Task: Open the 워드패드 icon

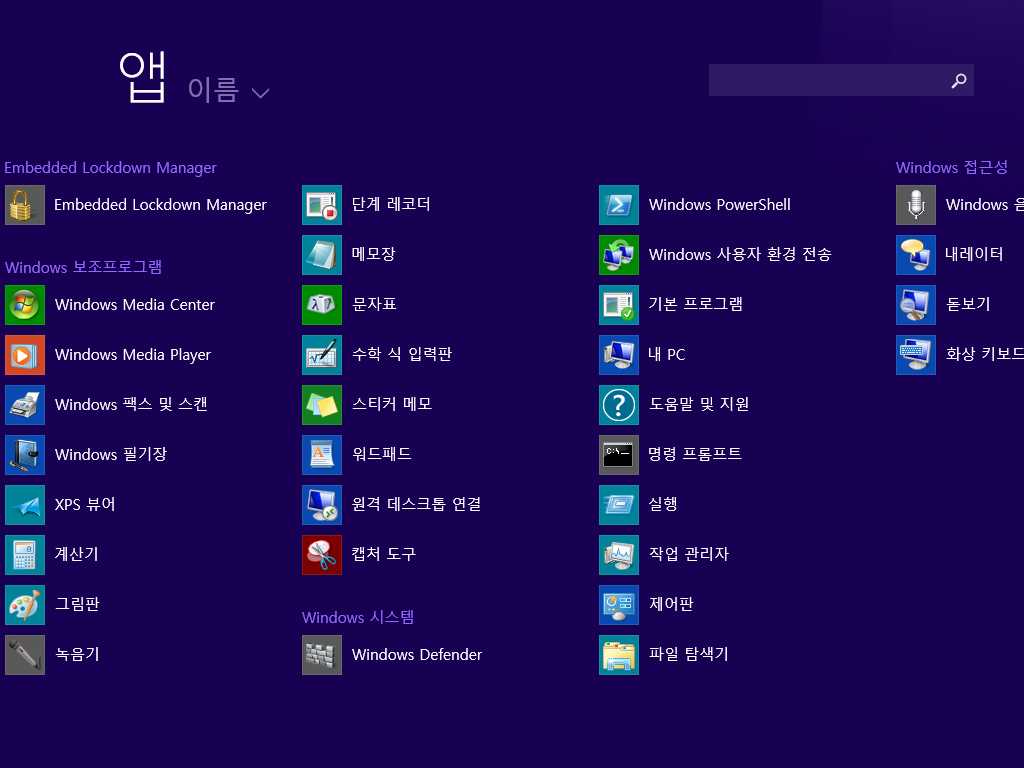Action: tap(322, 455)
